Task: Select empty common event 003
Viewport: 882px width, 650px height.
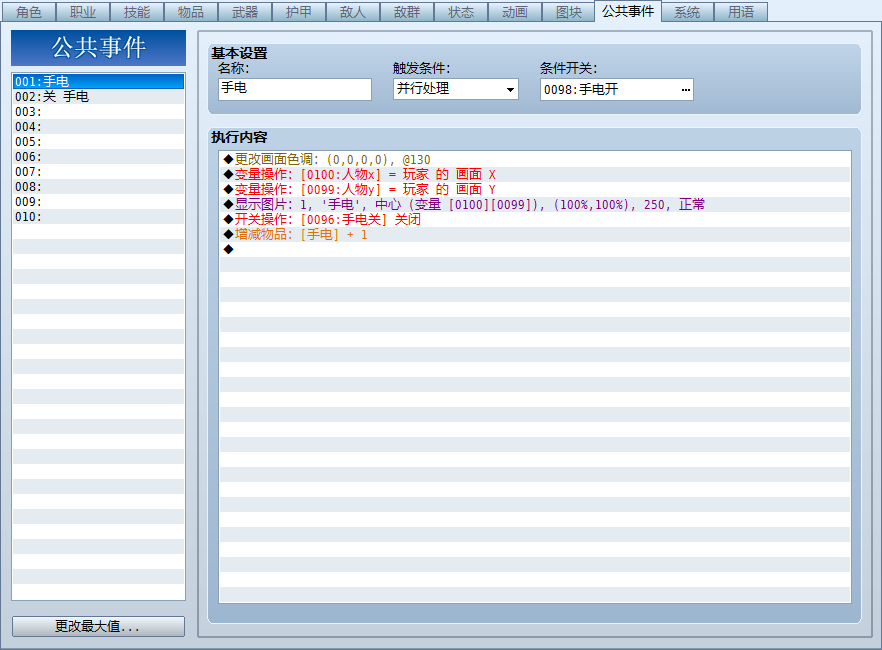Action: pyautogui.click(x=98, y=112)
